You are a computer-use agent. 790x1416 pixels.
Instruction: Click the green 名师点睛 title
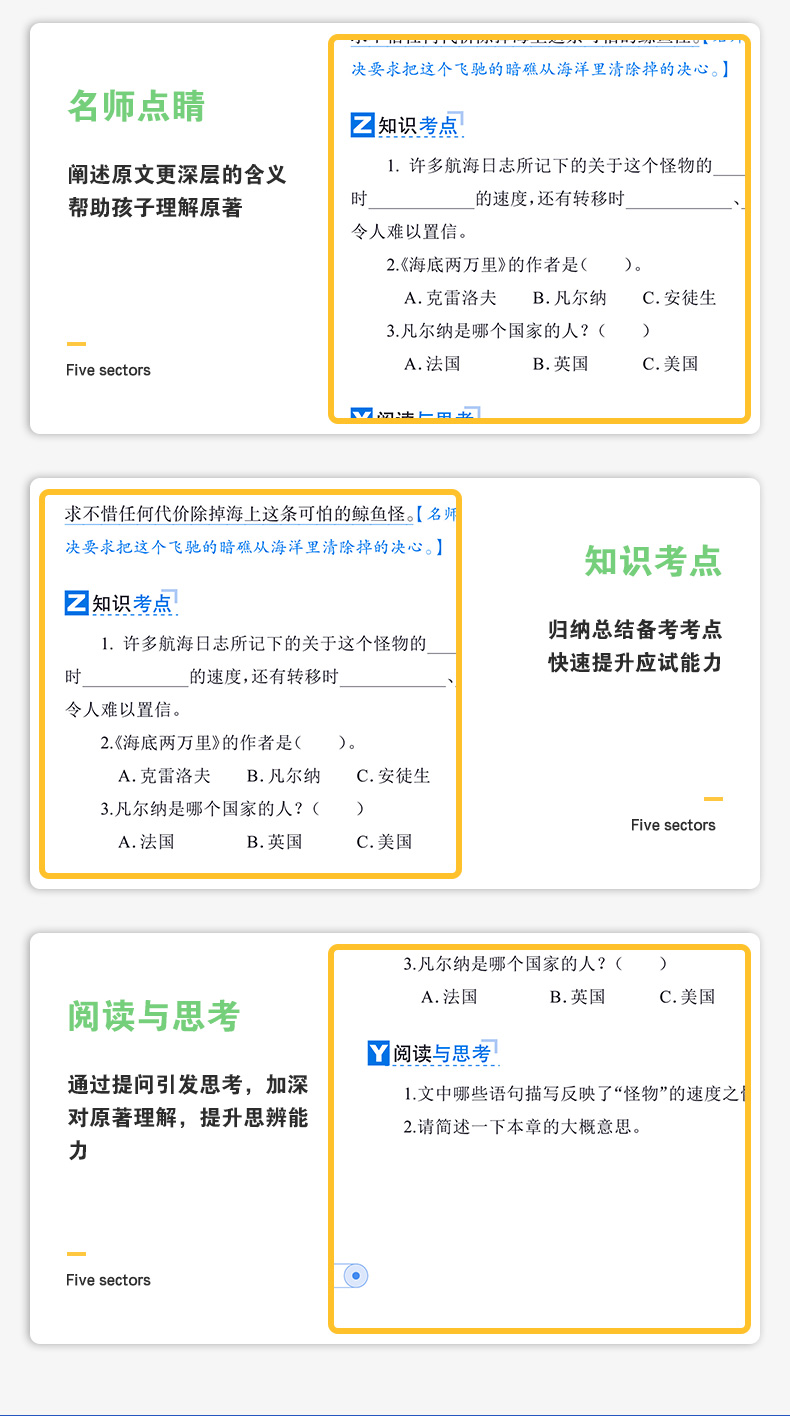(x=136, y=106)
